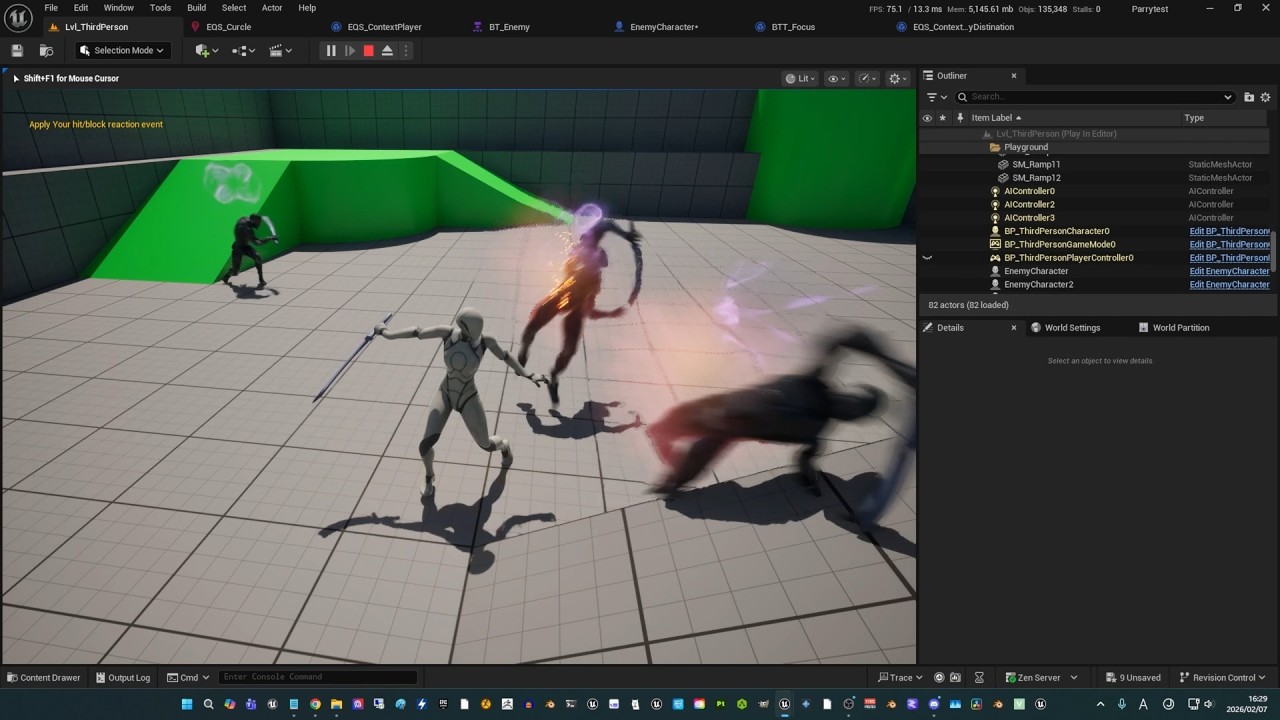Viewport: 1280px width, 720px height.
Task: Click the trace snapshot icon
Action: 939,678
